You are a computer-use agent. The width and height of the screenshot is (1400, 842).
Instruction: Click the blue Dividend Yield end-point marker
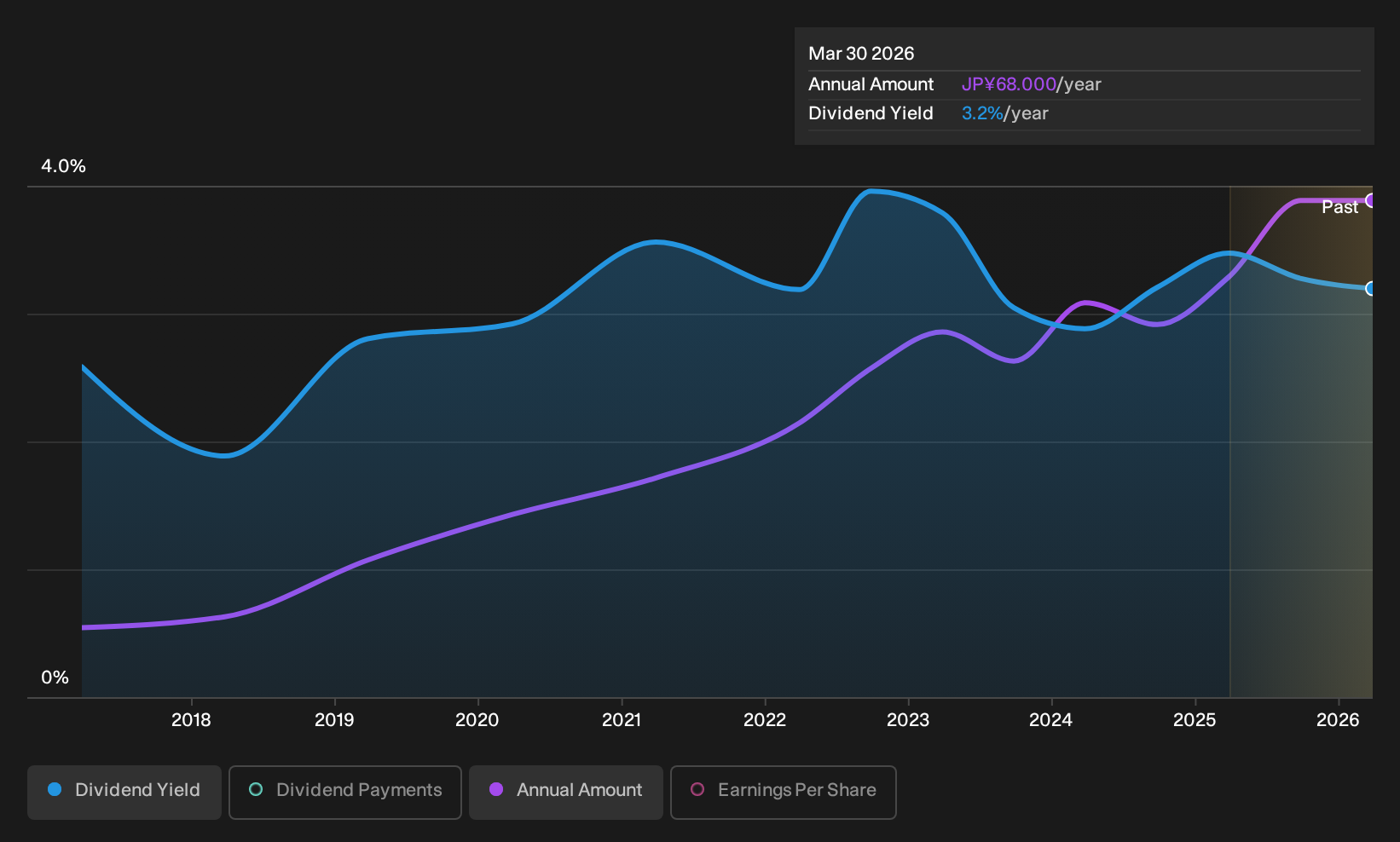(x=1371, y=288)
